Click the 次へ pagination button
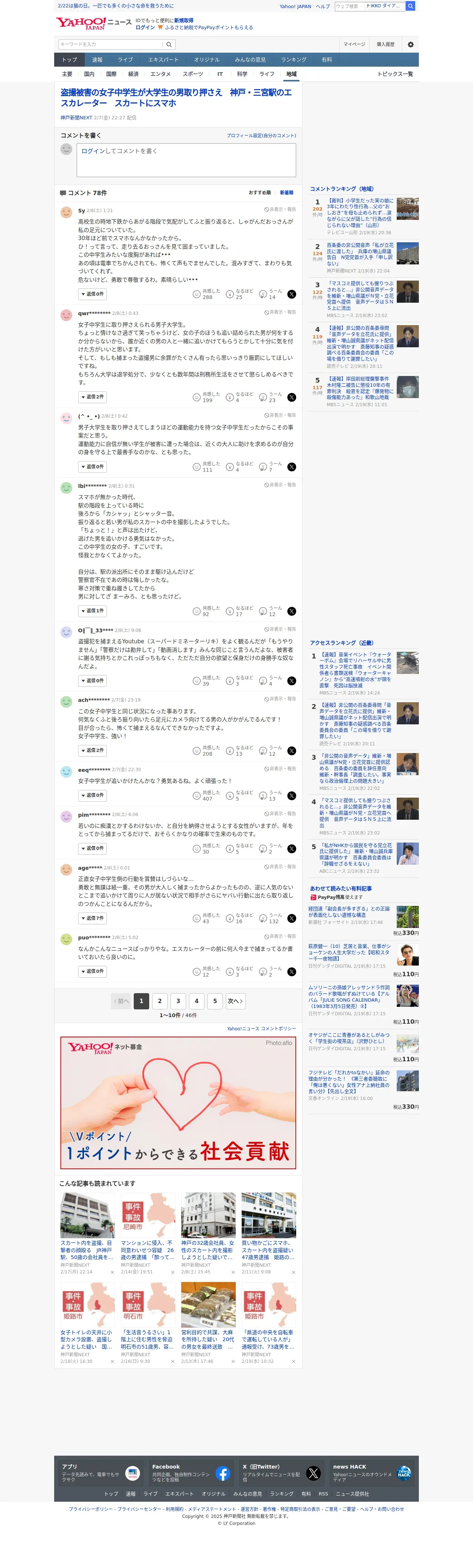473x1568 pixels. tap(236, 1001)
